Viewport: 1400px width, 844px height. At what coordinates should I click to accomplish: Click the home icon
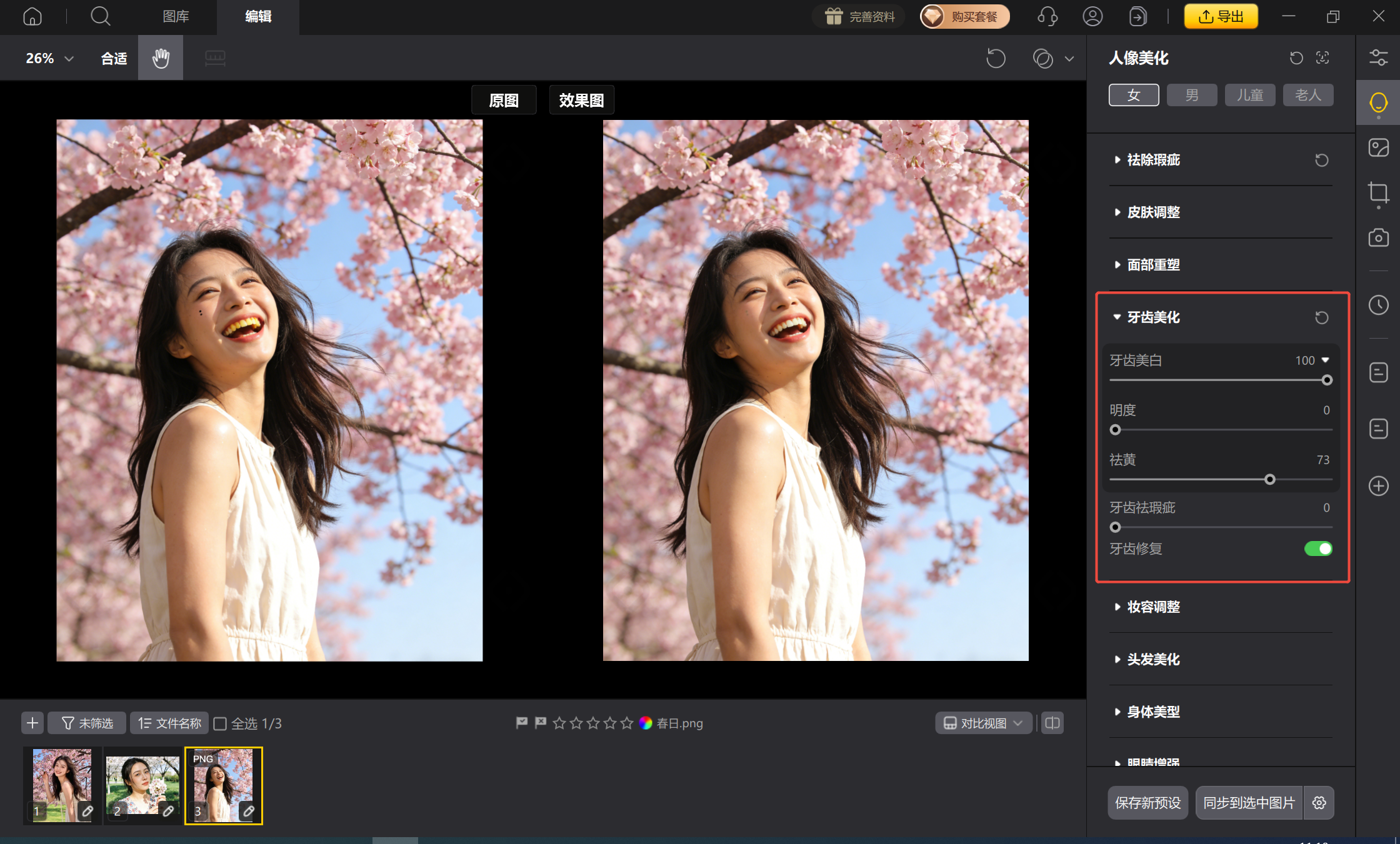(32, 16)
